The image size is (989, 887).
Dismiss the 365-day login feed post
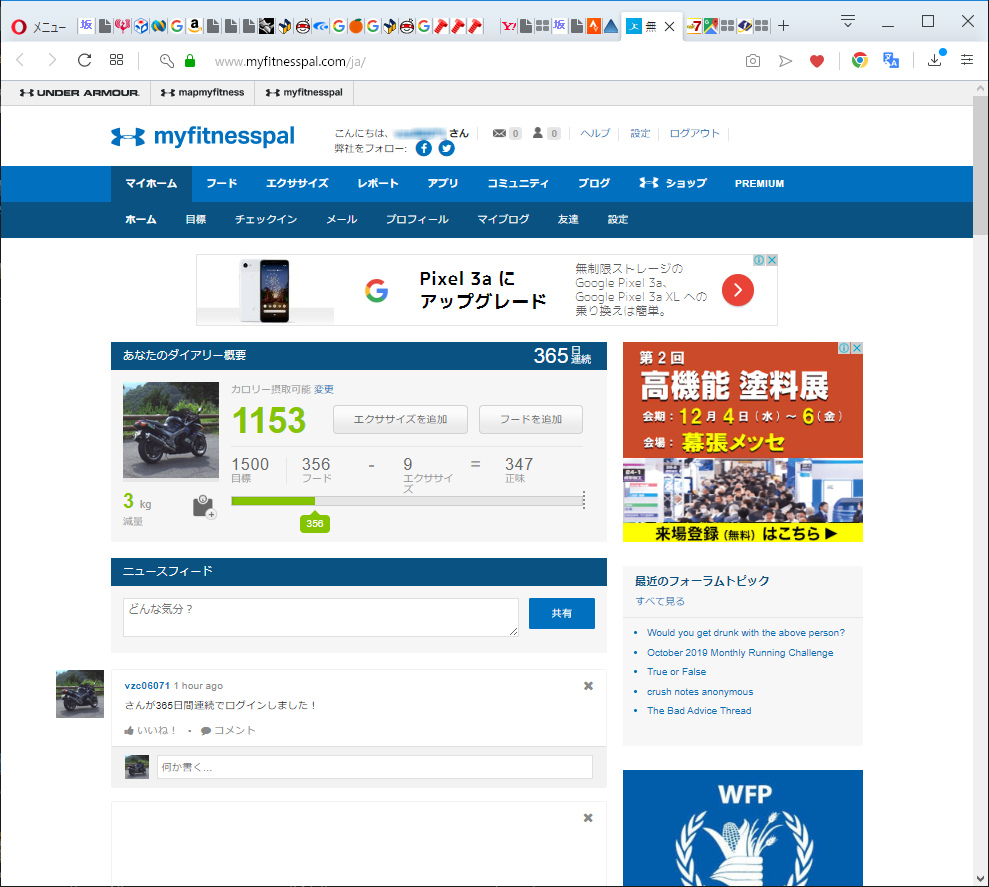588,686
